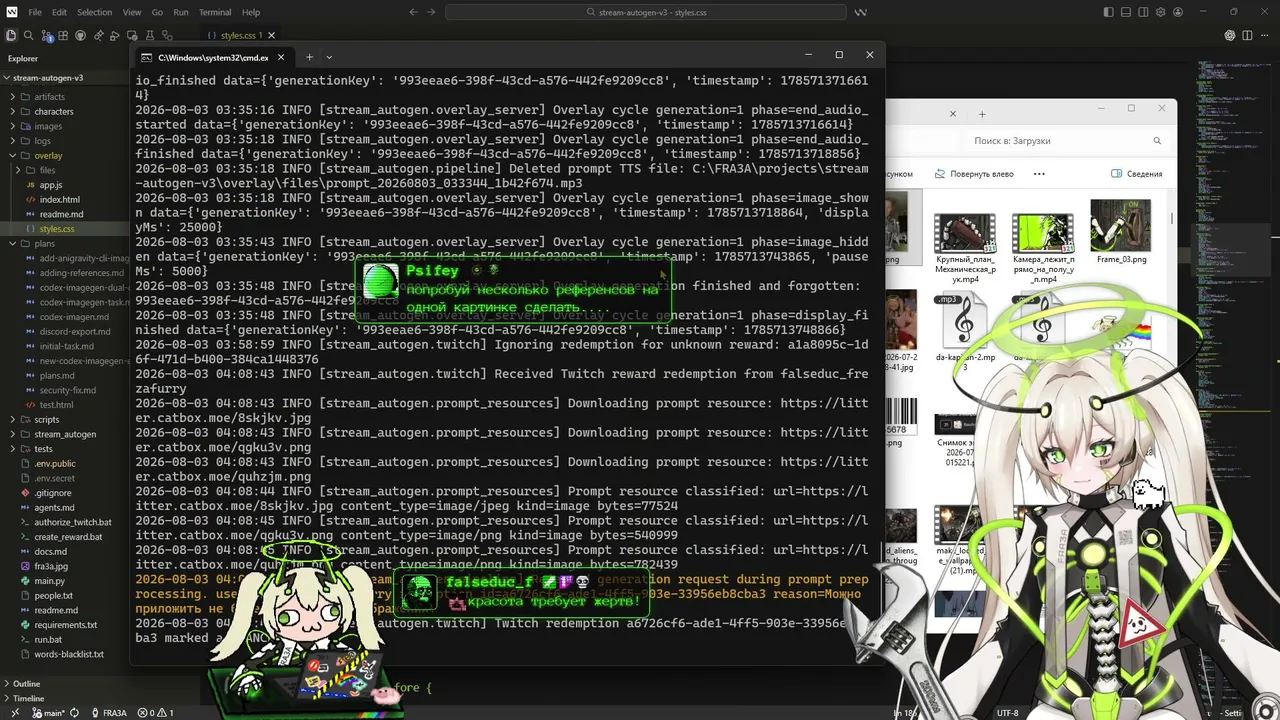The width and height of the screenshot is (1280, 720).
Task: Open run.bat file
Action: 65,640
